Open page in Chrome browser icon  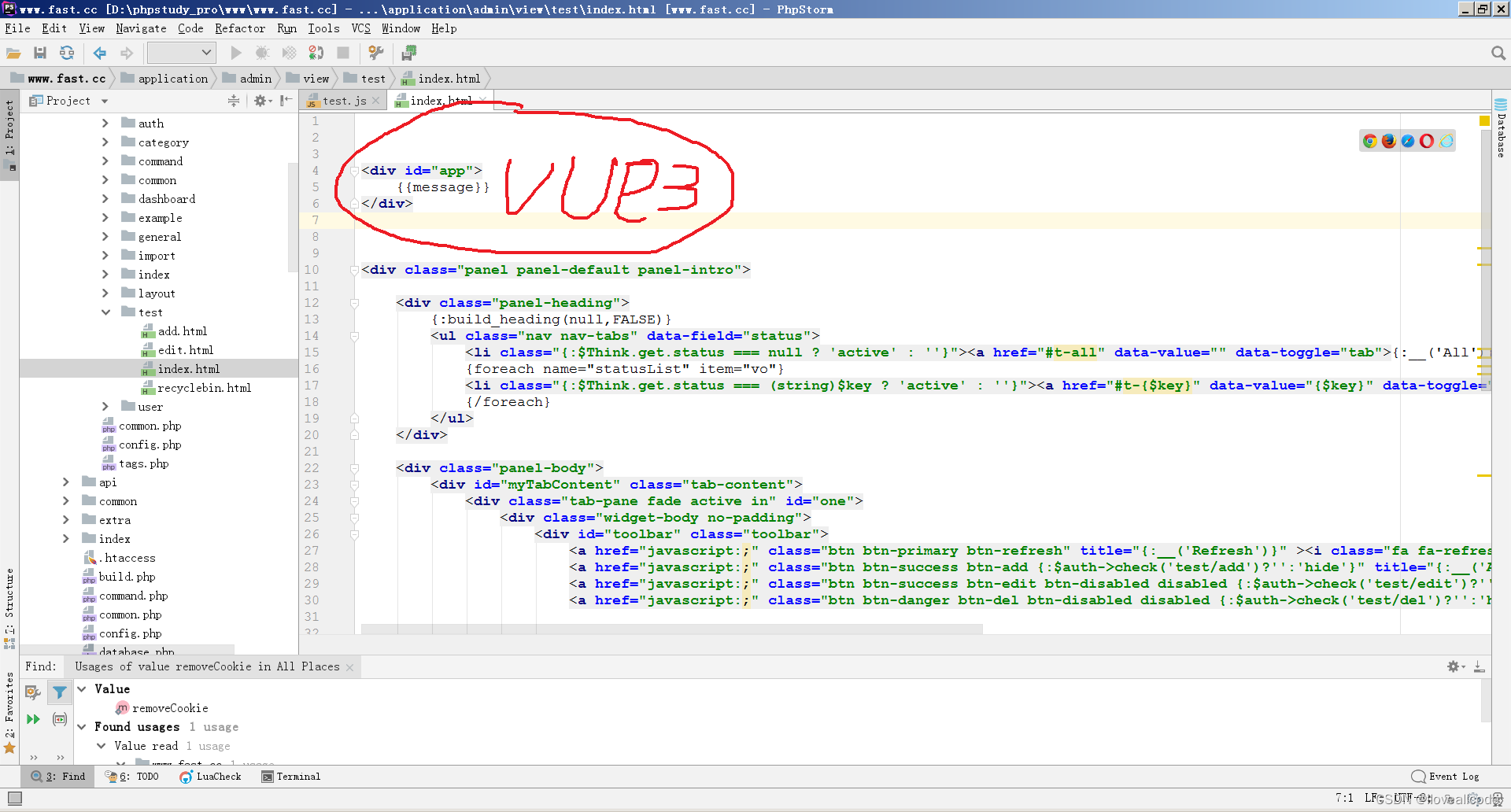tap(1370, 141)
